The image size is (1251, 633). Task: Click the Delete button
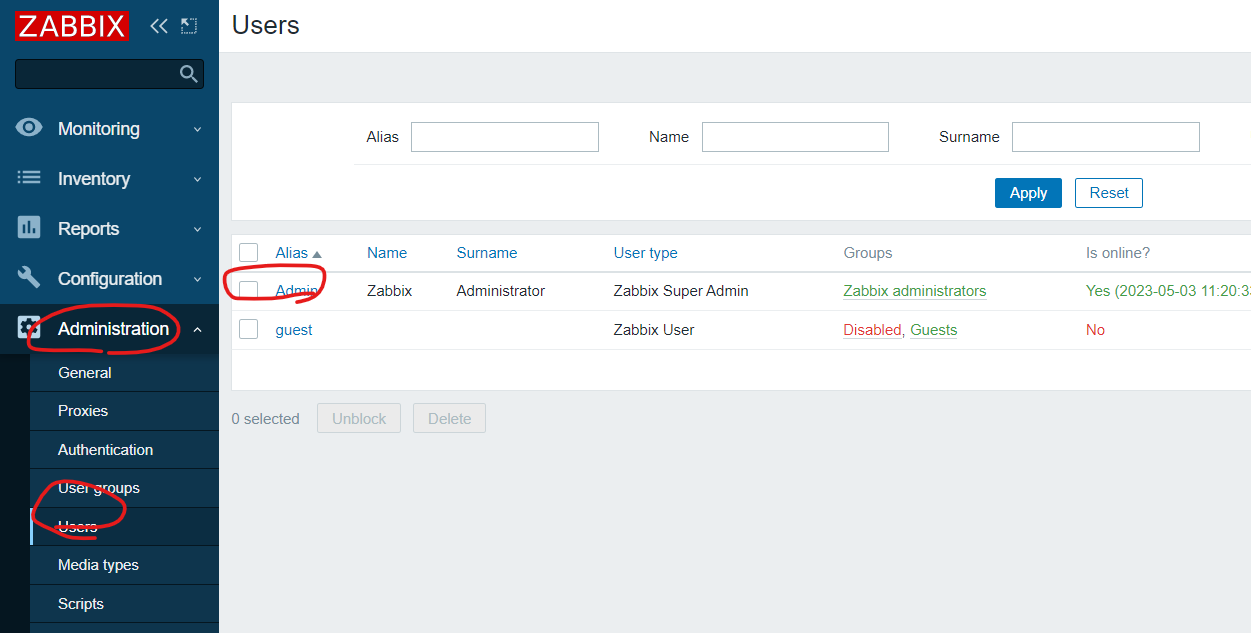449,419
